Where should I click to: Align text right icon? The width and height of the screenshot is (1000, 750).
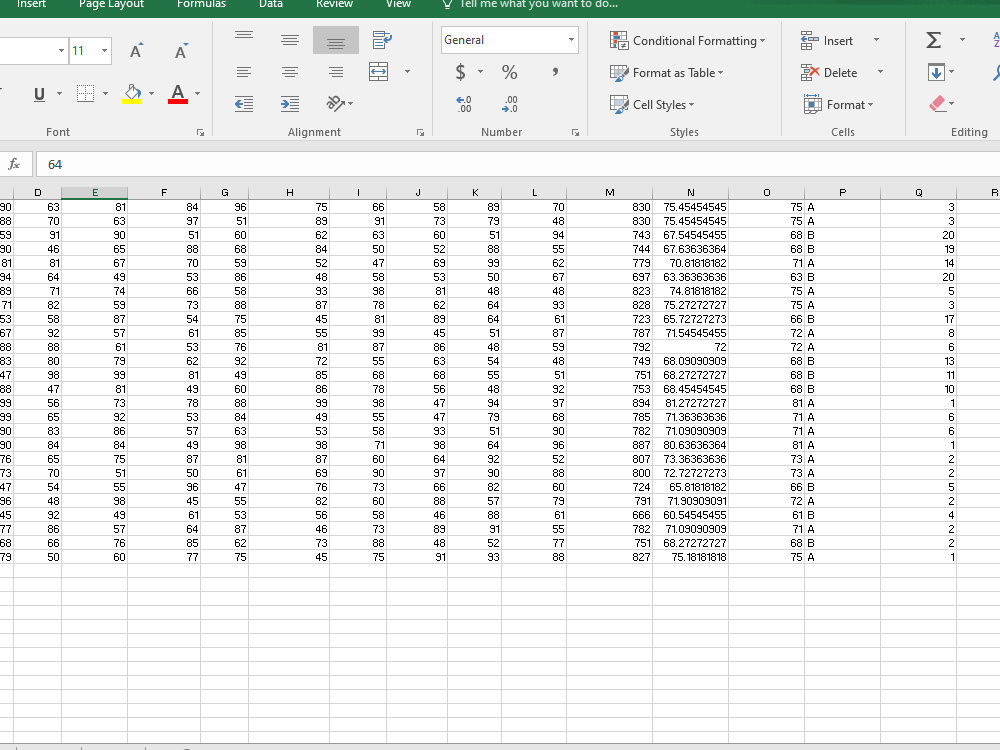click(335, 71)
